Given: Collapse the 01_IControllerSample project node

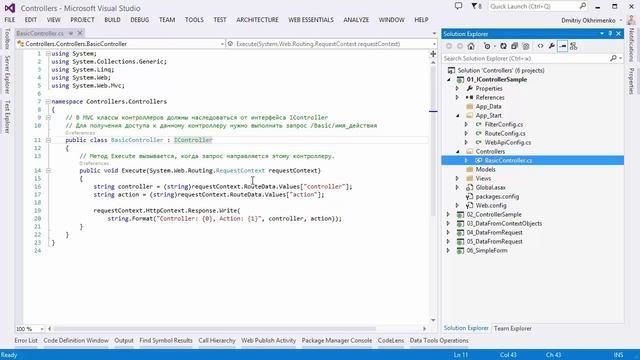Looking at the screenshot, I should pyautogui.click(x=449, y=80).
